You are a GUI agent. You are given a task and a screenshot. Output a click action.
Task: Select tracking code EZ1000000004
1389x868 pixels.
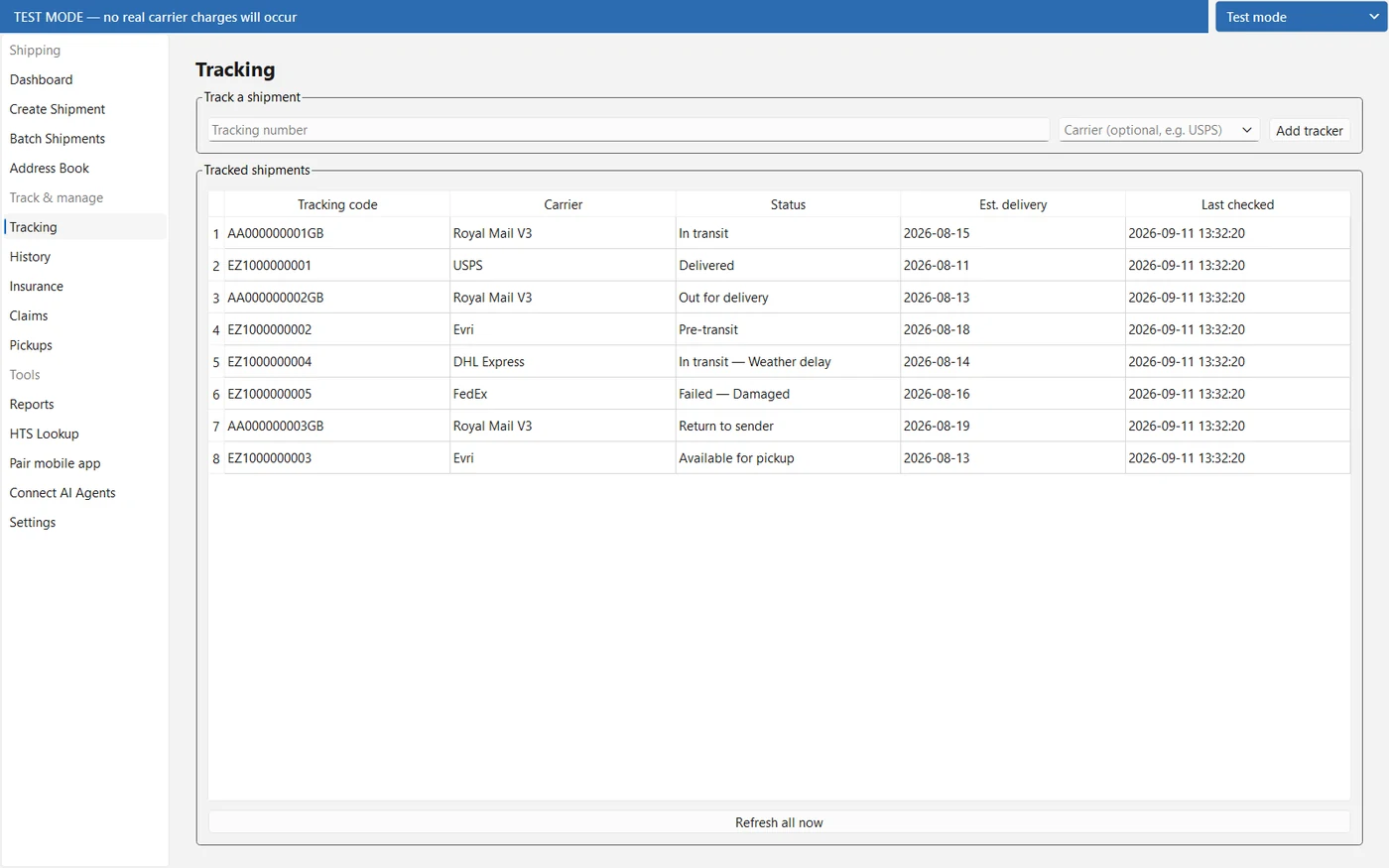337,362
